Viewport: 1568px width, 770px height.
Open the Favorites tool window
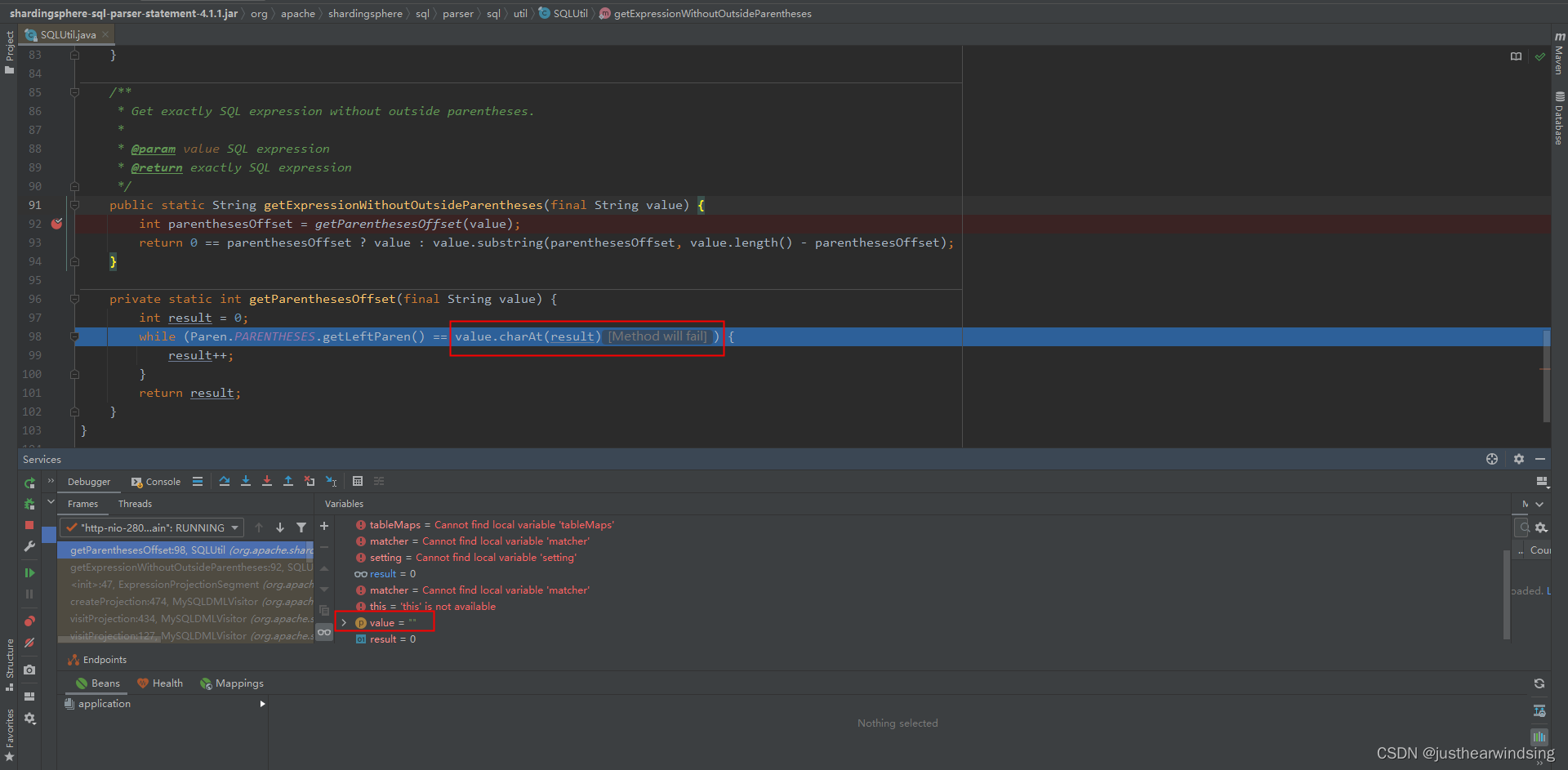pos(10,736)
